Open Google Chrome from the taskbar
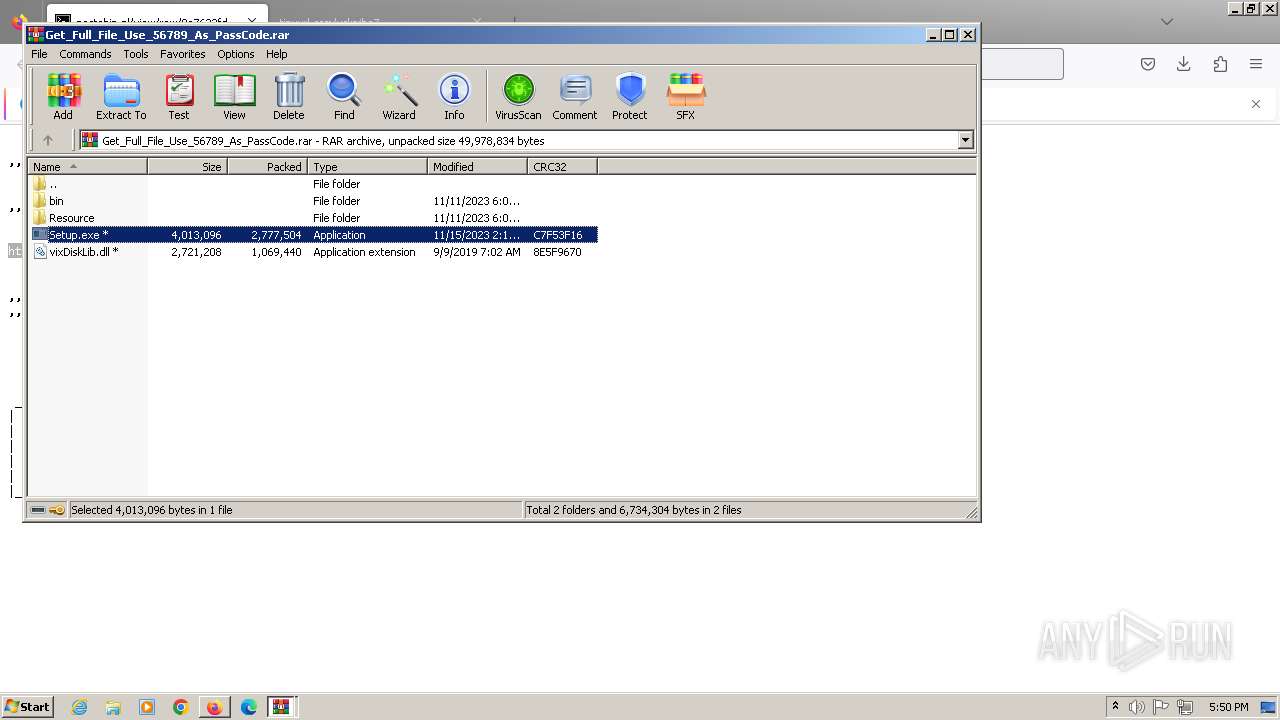1280x720 pixels. (x=181, y=707)
